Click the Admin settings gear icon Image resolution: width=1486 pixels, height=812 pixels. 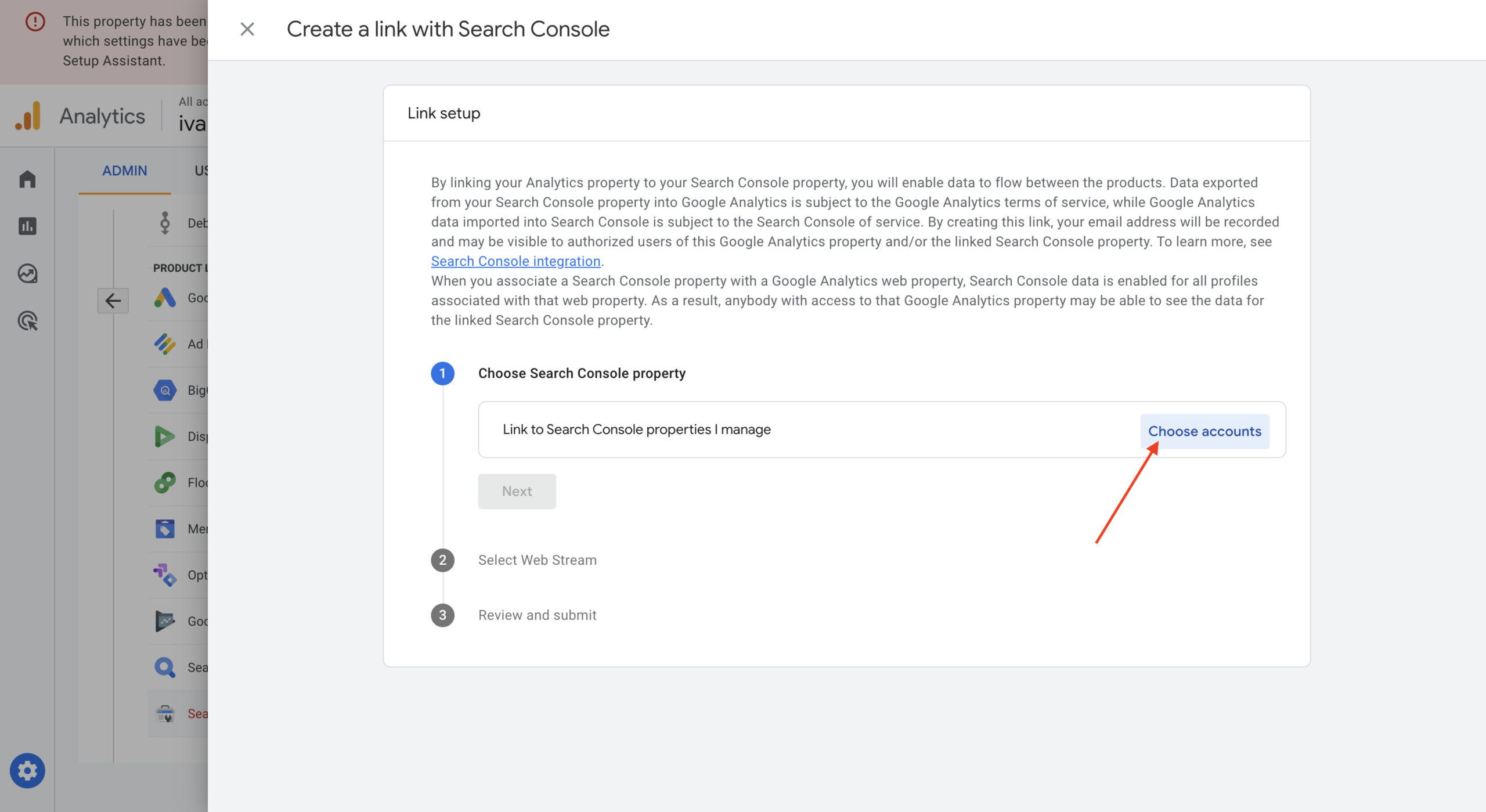pyautogui.click(x=27, y=770)
